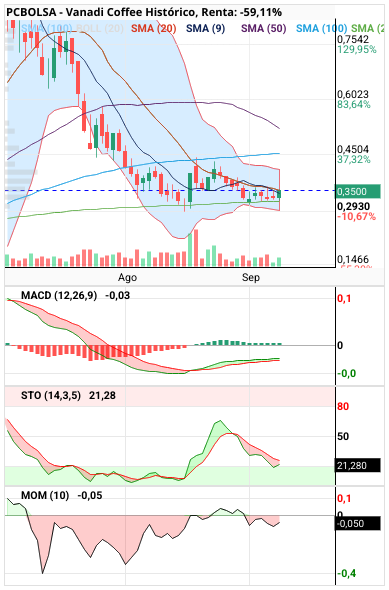The height and width of the screenshot is (590, 389).
Task: Click the green -0,4 on momentum axis
Action: [346, 573]
